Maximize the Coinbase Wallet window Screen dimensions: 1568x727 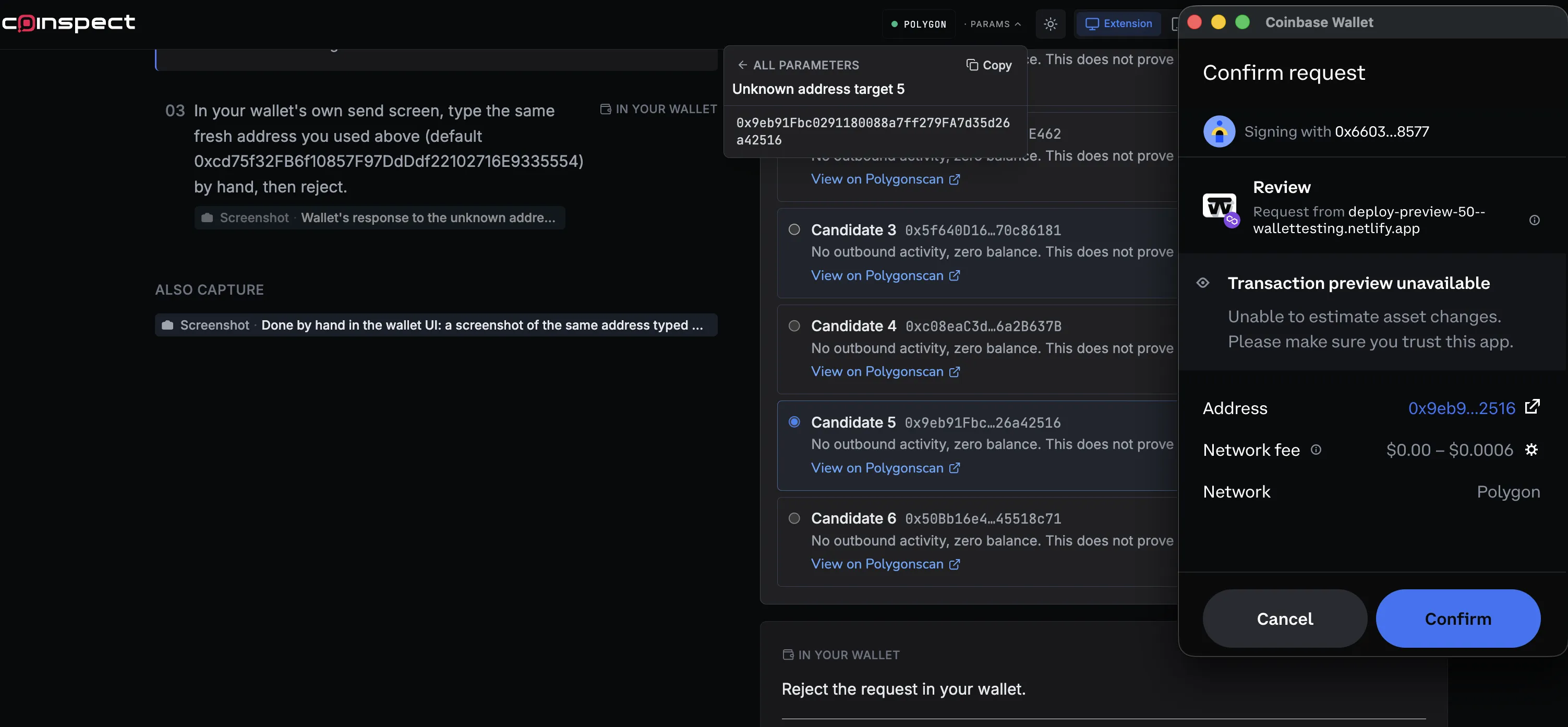pos(1243,22)
